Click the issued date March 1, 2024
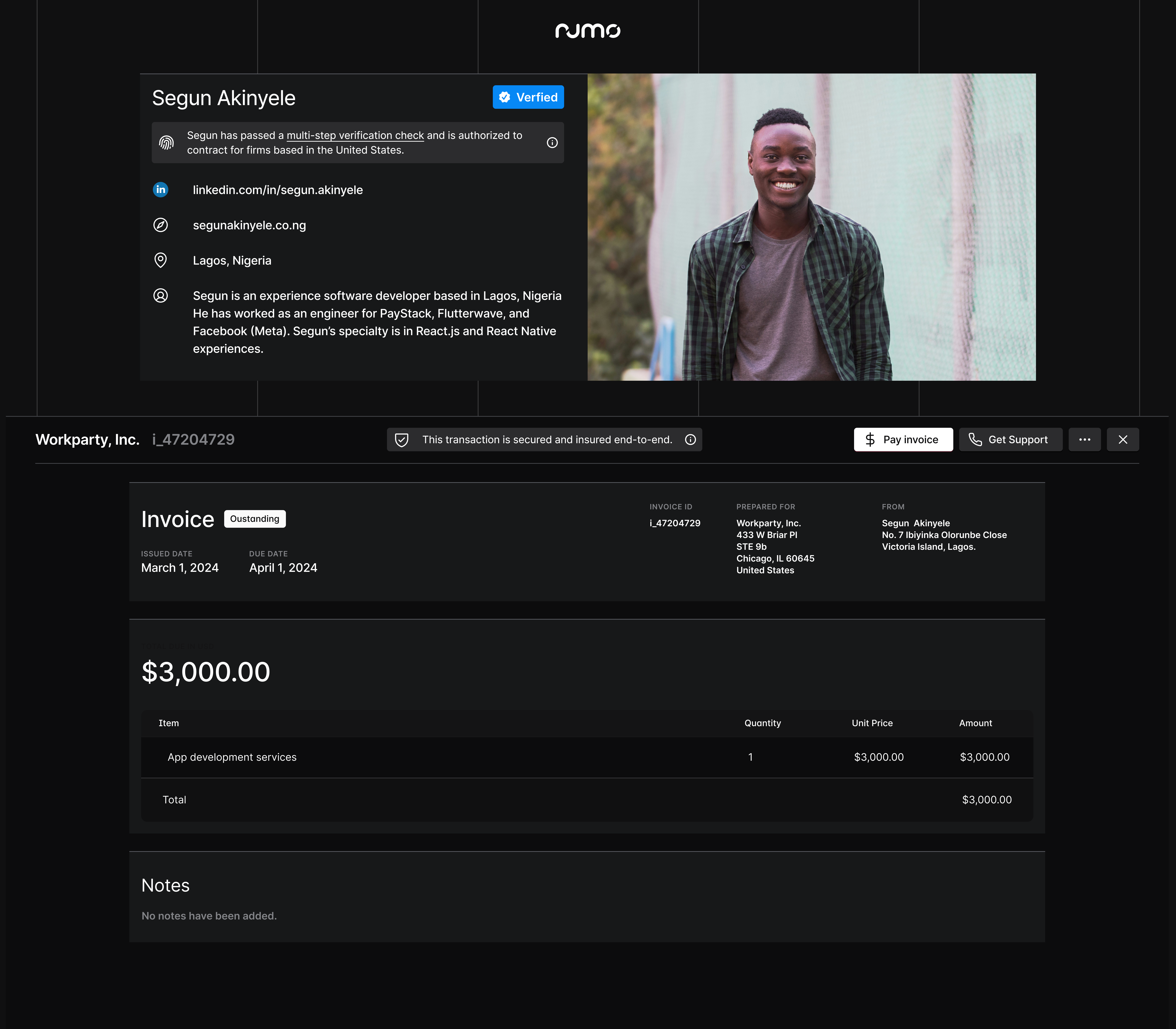 [x=180, y=568]
